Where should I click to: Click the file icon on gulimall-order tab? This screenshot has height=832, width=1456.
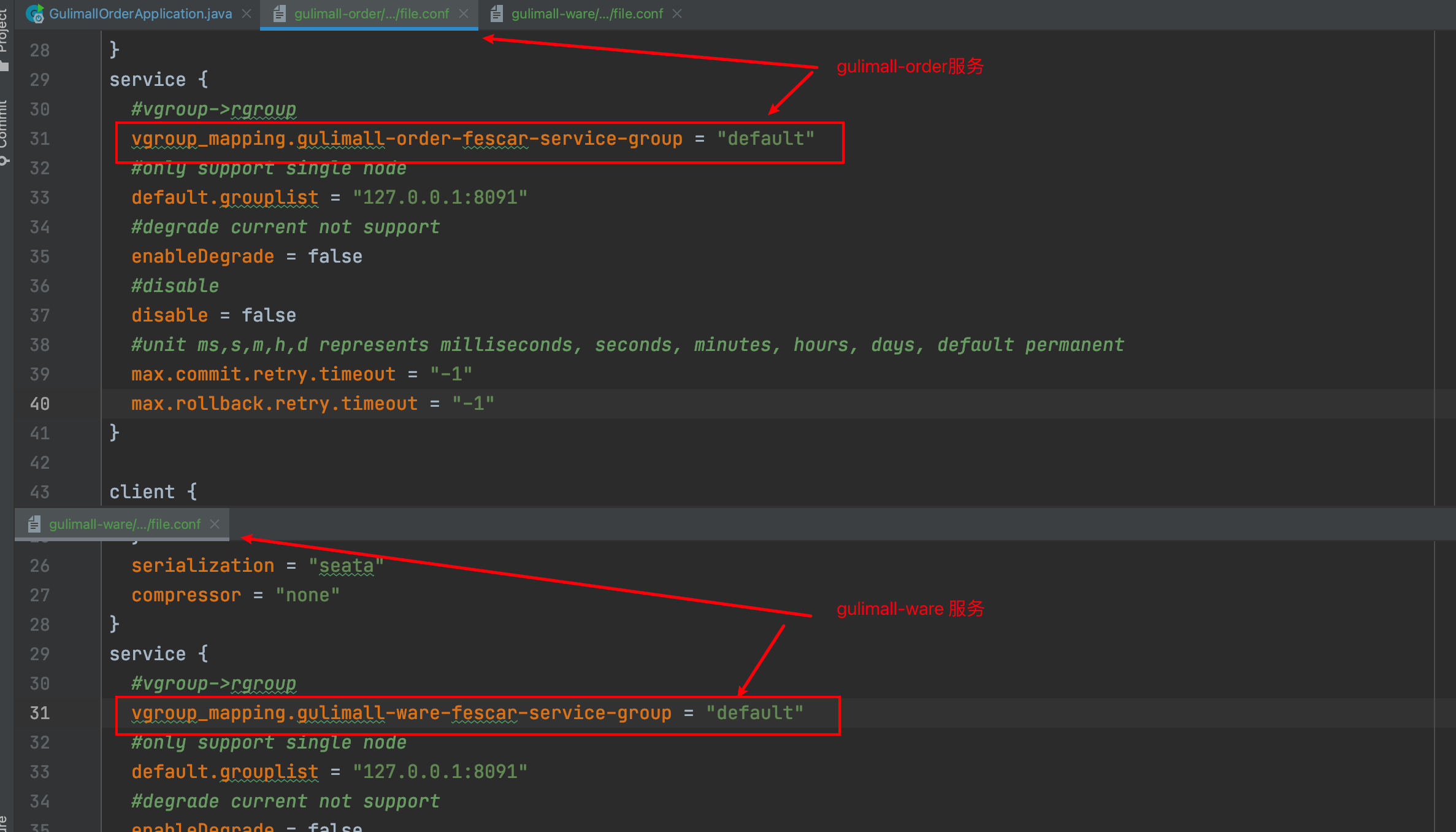(x=279, y=13)
